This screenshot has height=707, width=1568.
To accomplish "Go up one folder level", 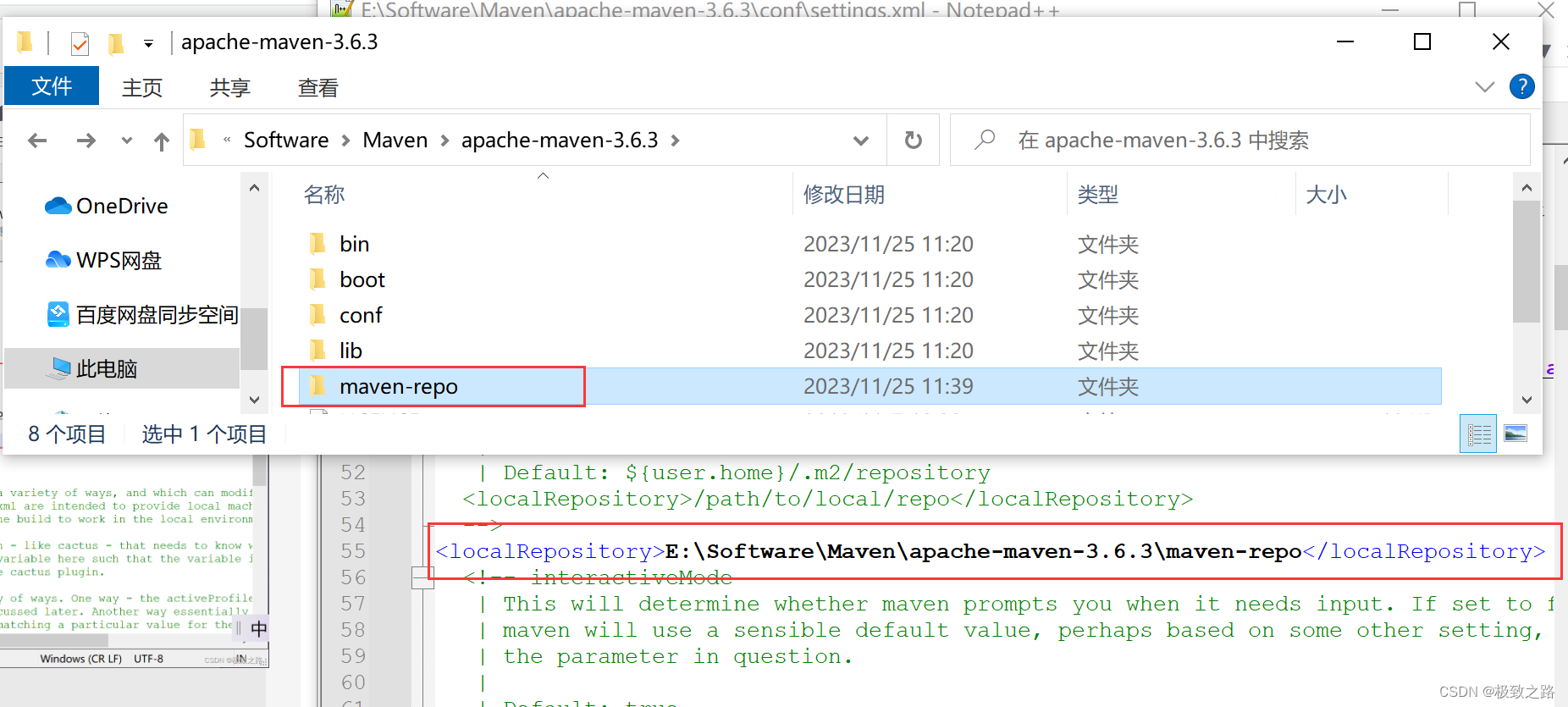I will pos(162,141).
